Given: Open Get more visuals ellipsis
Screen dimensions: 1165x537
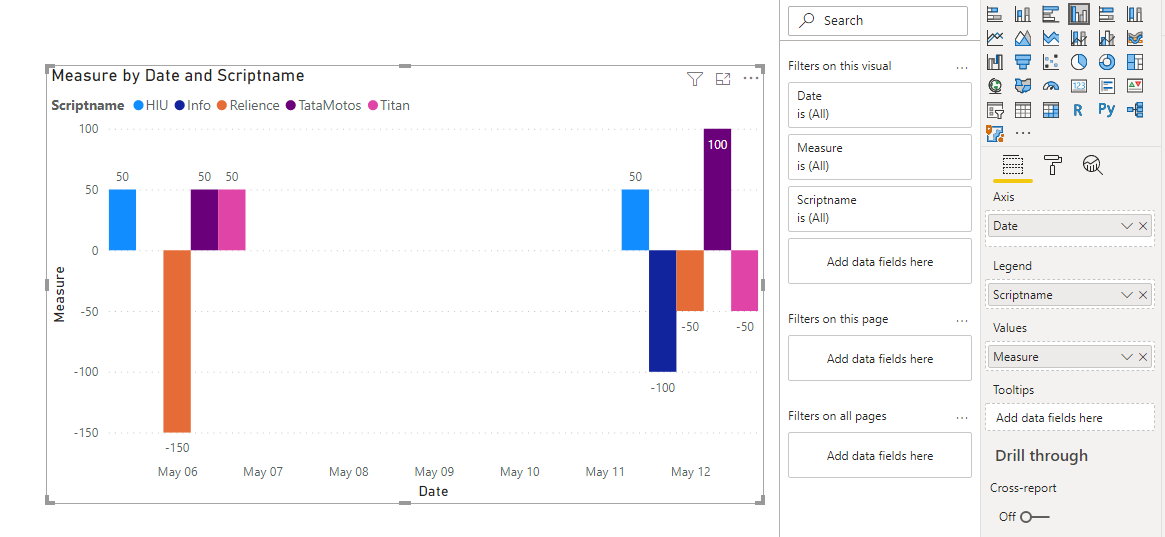Looking at the screenshot, I should click(1023, 134).
